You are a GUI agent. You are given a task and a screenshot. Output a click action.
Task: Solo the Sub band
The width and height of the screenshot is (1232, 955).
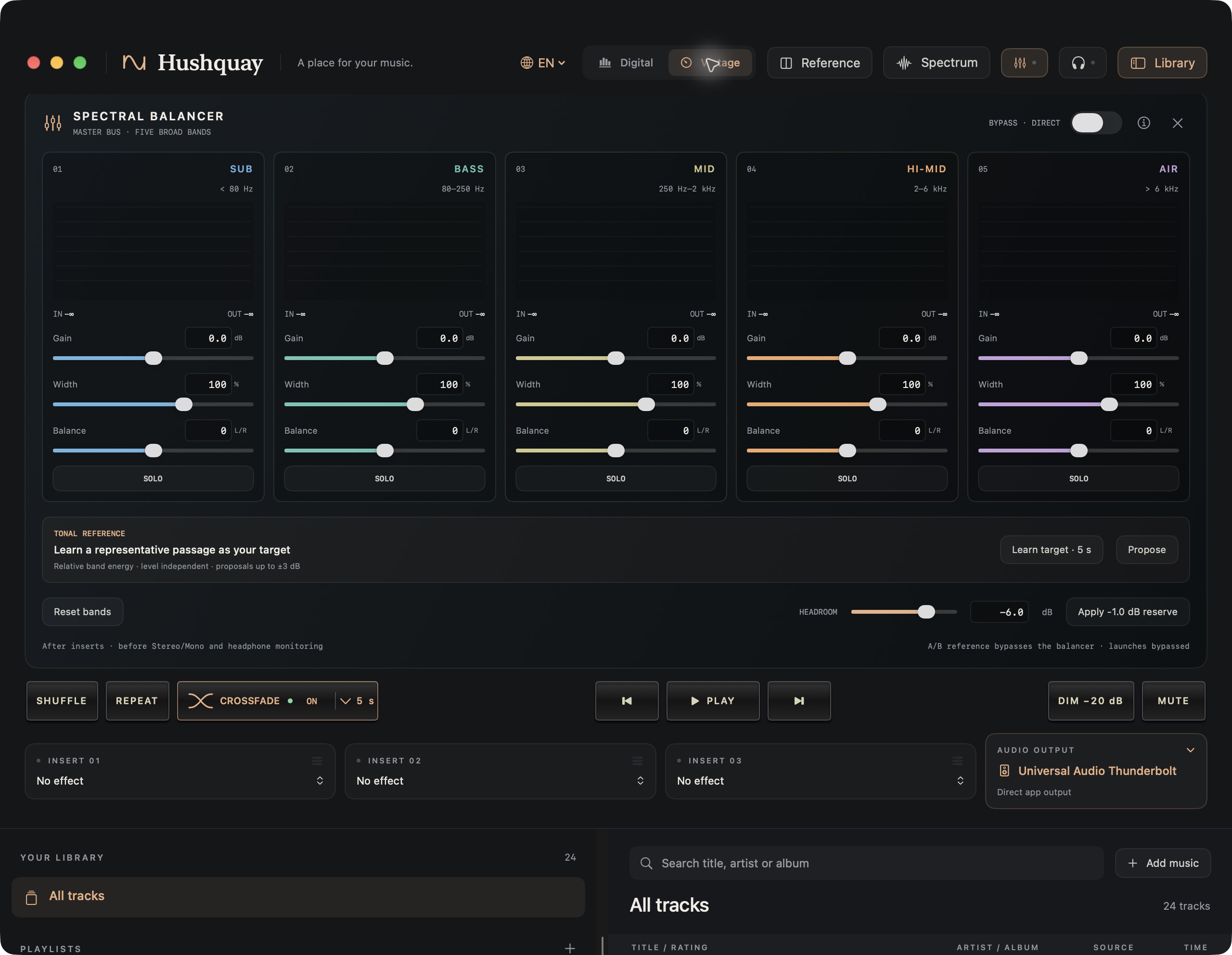(x=153, y=478)
